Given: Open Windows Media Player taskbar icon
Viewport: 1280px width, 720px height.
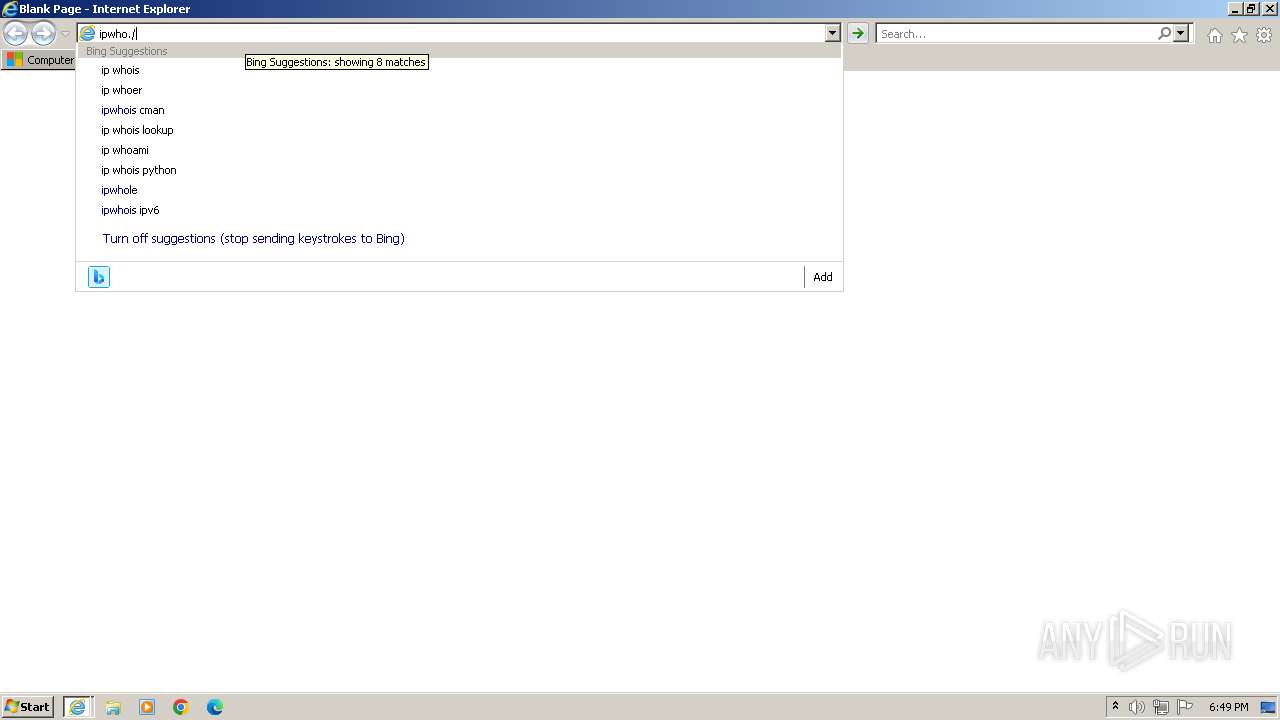Looking at the screenshot, I should click(147, 707).
